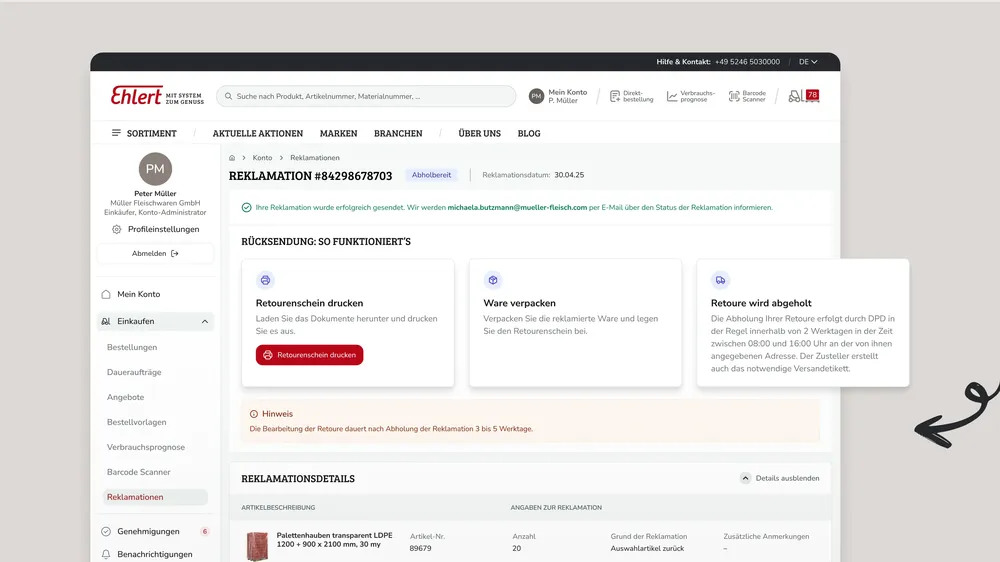Click Auswahlartikel zurück reason text

pos(647,549)
